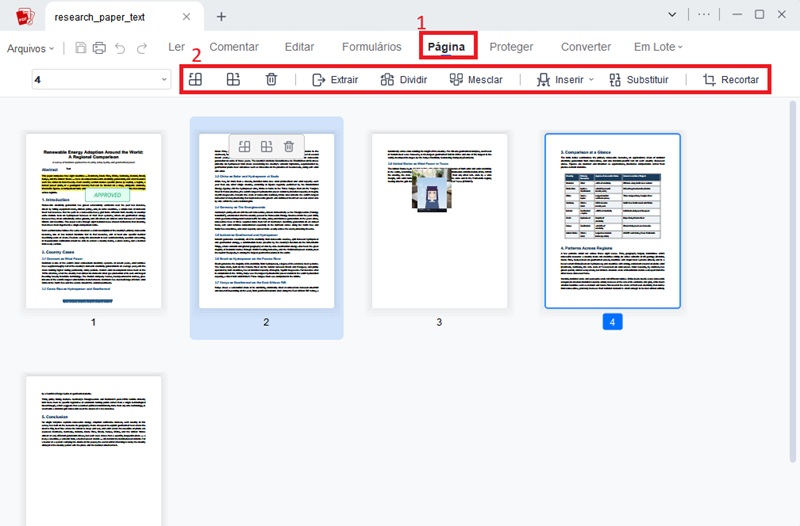The image size is (800, 526).
Task: Click Dividir to split the document
Action: coord(404,80)
